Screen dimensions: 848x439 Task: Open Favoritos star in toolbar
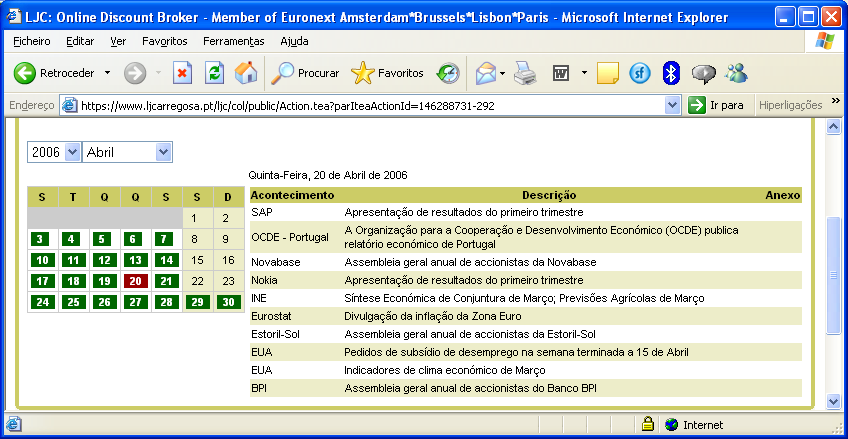[362, 73]
